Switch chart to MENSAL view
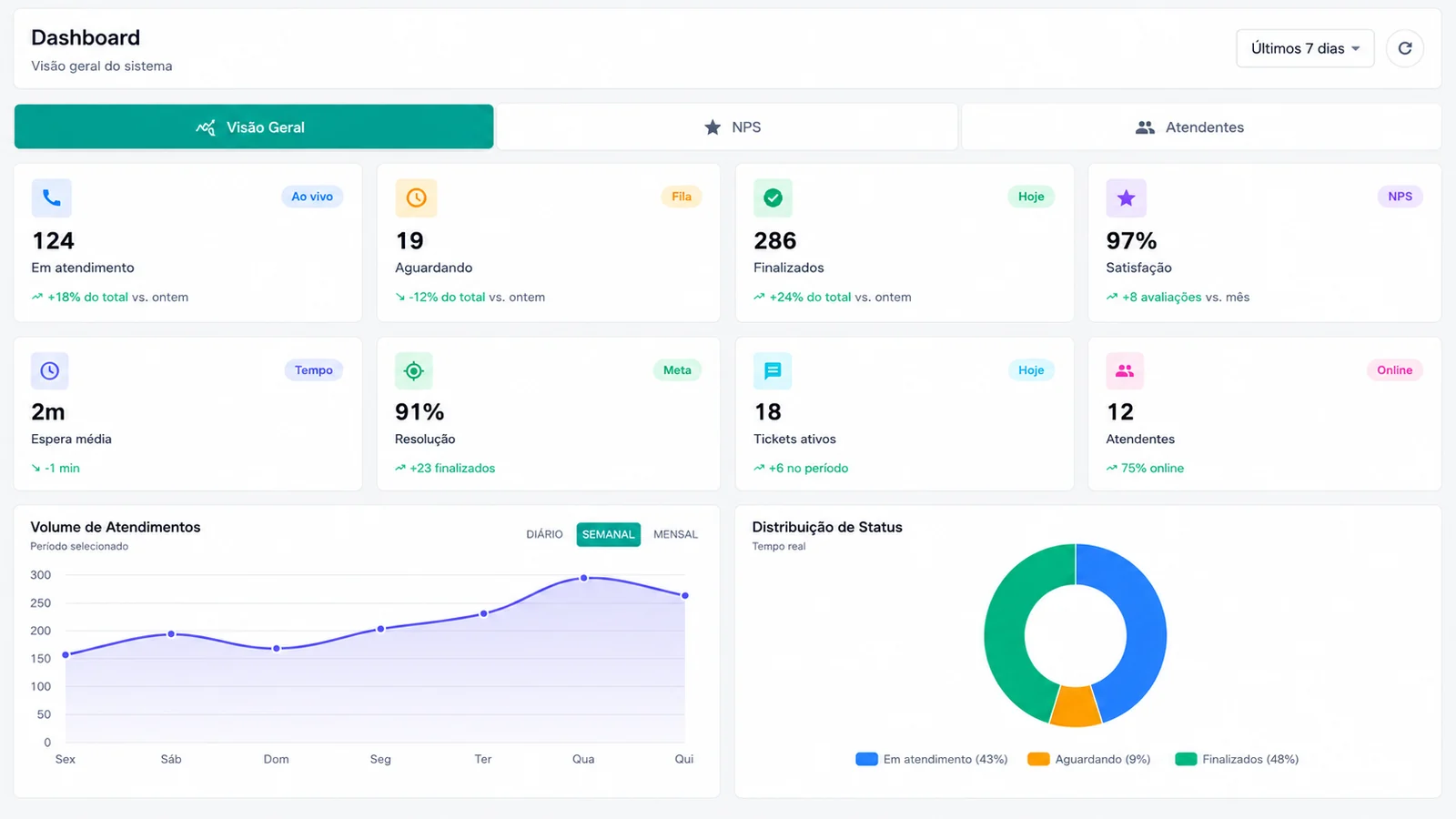The image size is (1456, 819). point(675,534)
